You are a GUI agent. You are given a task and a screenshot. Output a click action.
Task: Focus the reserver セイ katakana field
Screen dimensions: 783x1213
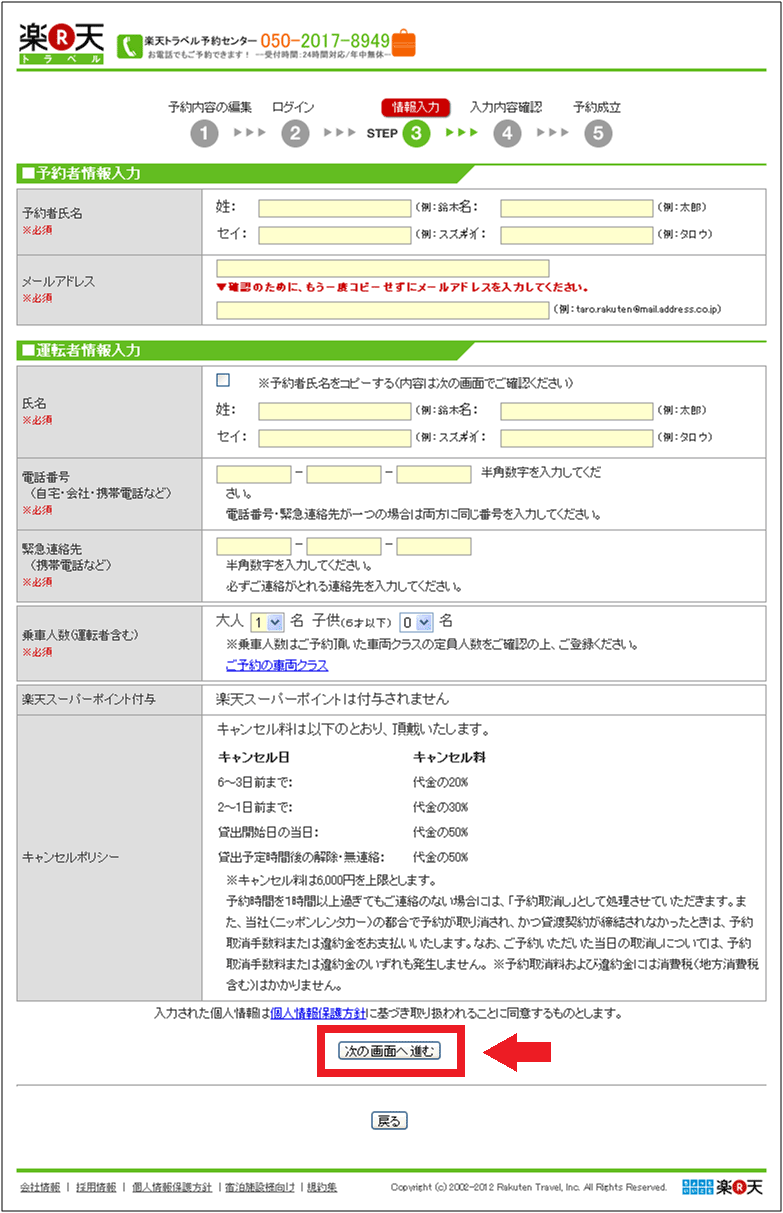click(x=334, y=235)
